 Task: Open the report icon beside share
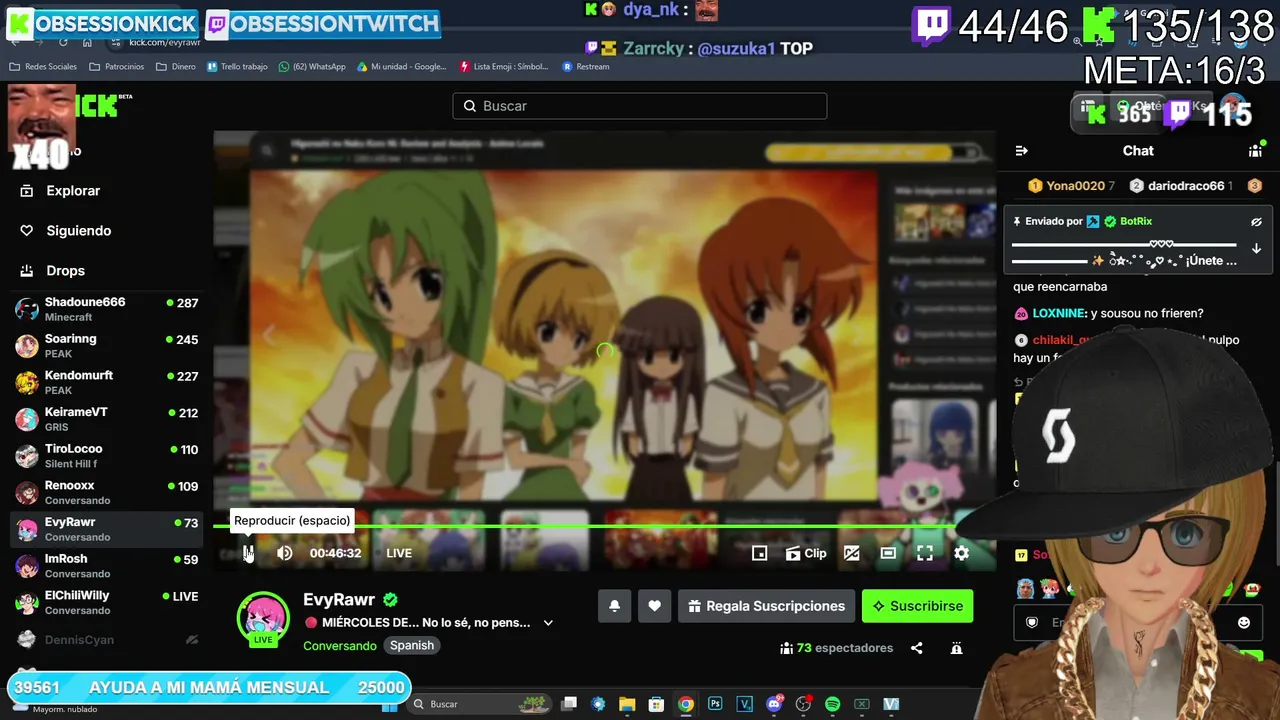click(957, 648)
